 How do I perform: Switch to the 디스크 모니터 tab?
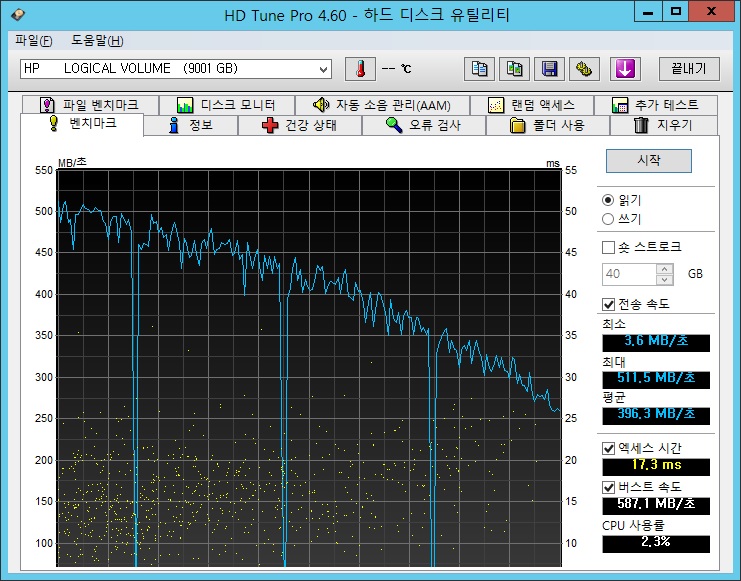[226, 104]
